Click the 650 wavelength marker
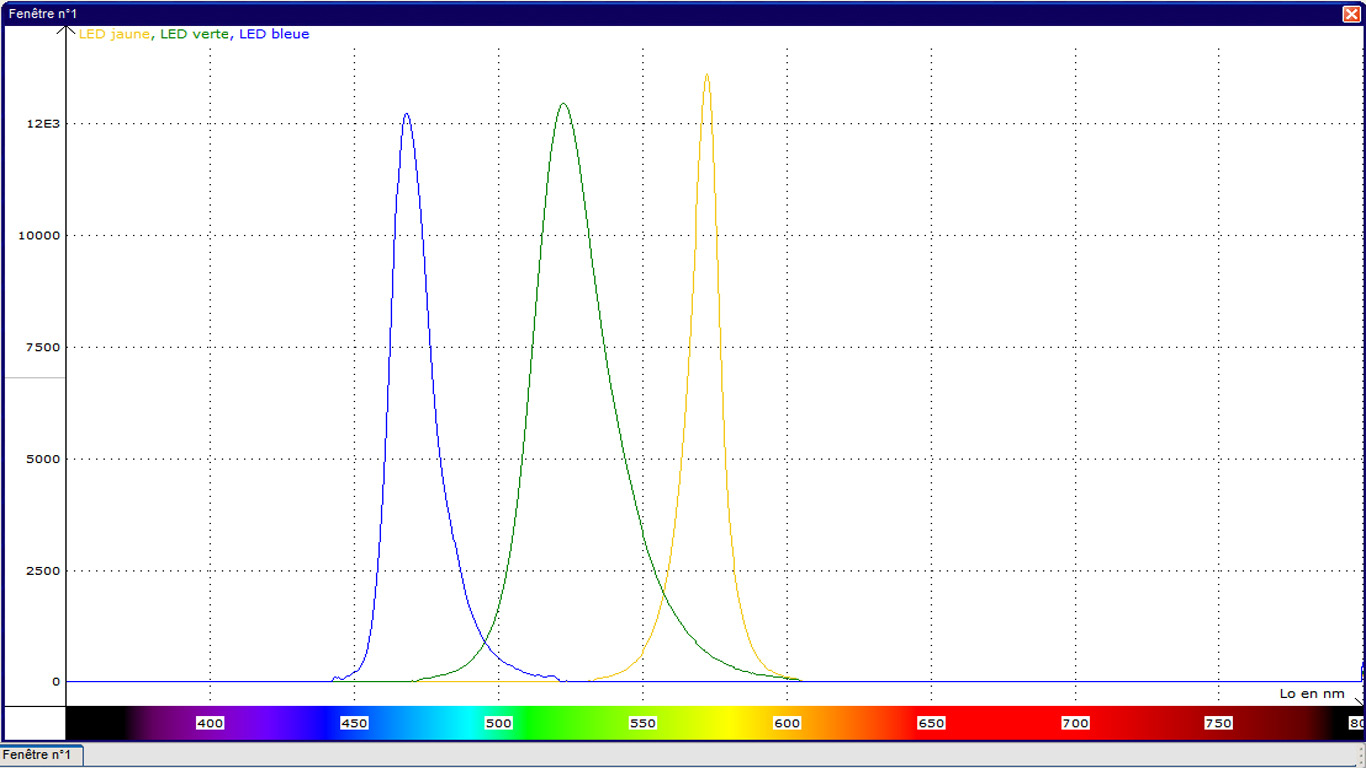The image size is (1366, 768). [x=931, y=723]
